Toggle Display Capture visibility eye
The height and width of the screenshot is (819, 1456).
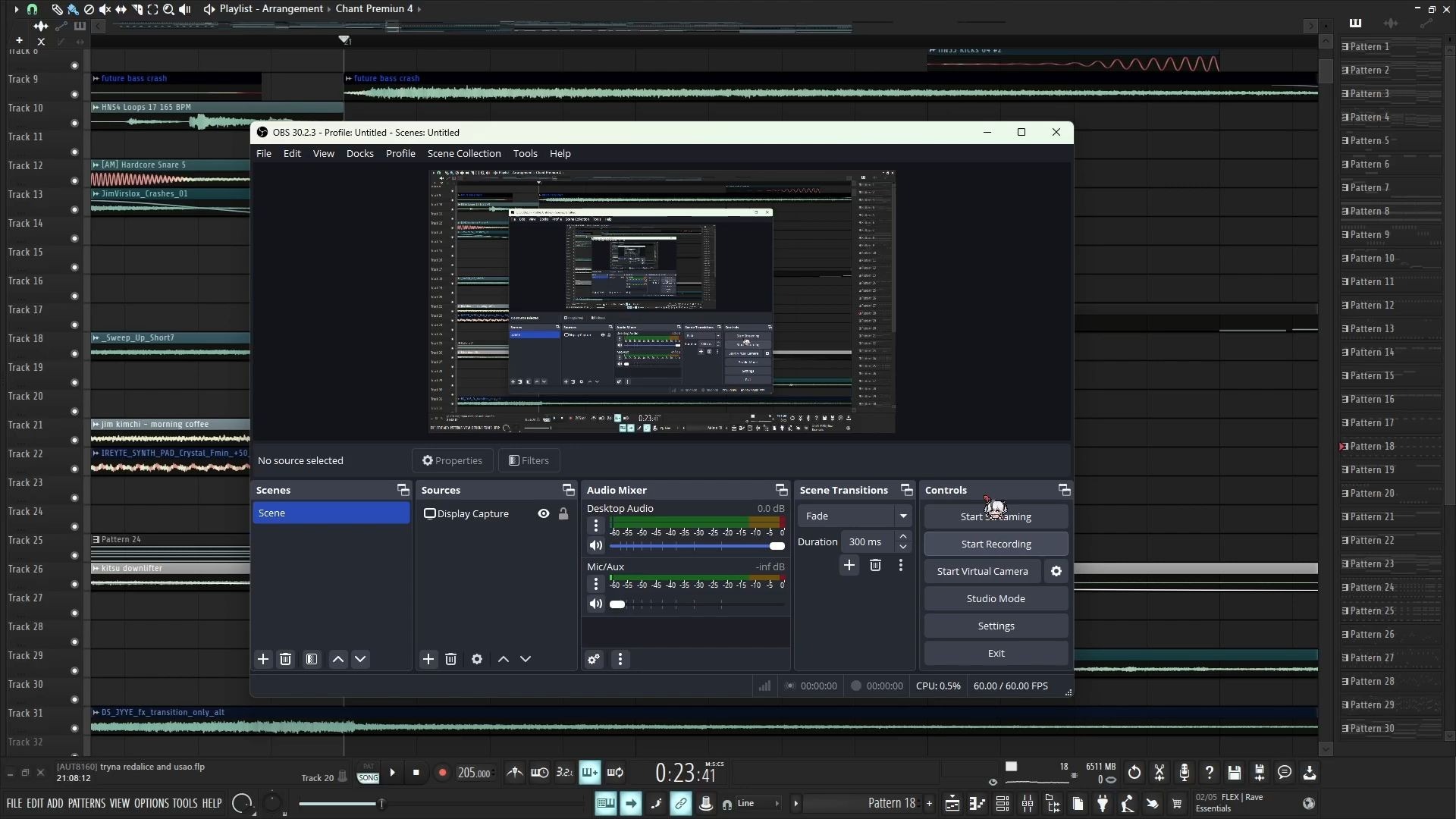pos(544,513)
